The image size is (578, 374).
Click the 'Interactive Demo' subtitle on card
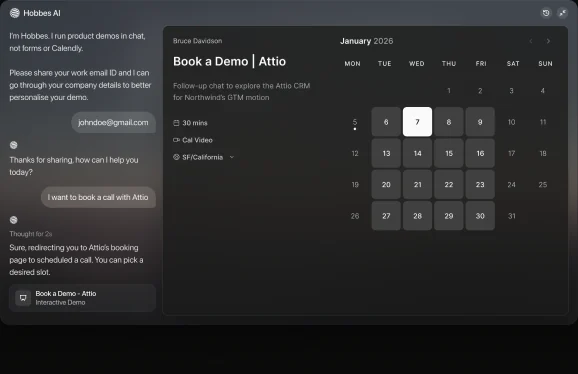click(60, 303)
